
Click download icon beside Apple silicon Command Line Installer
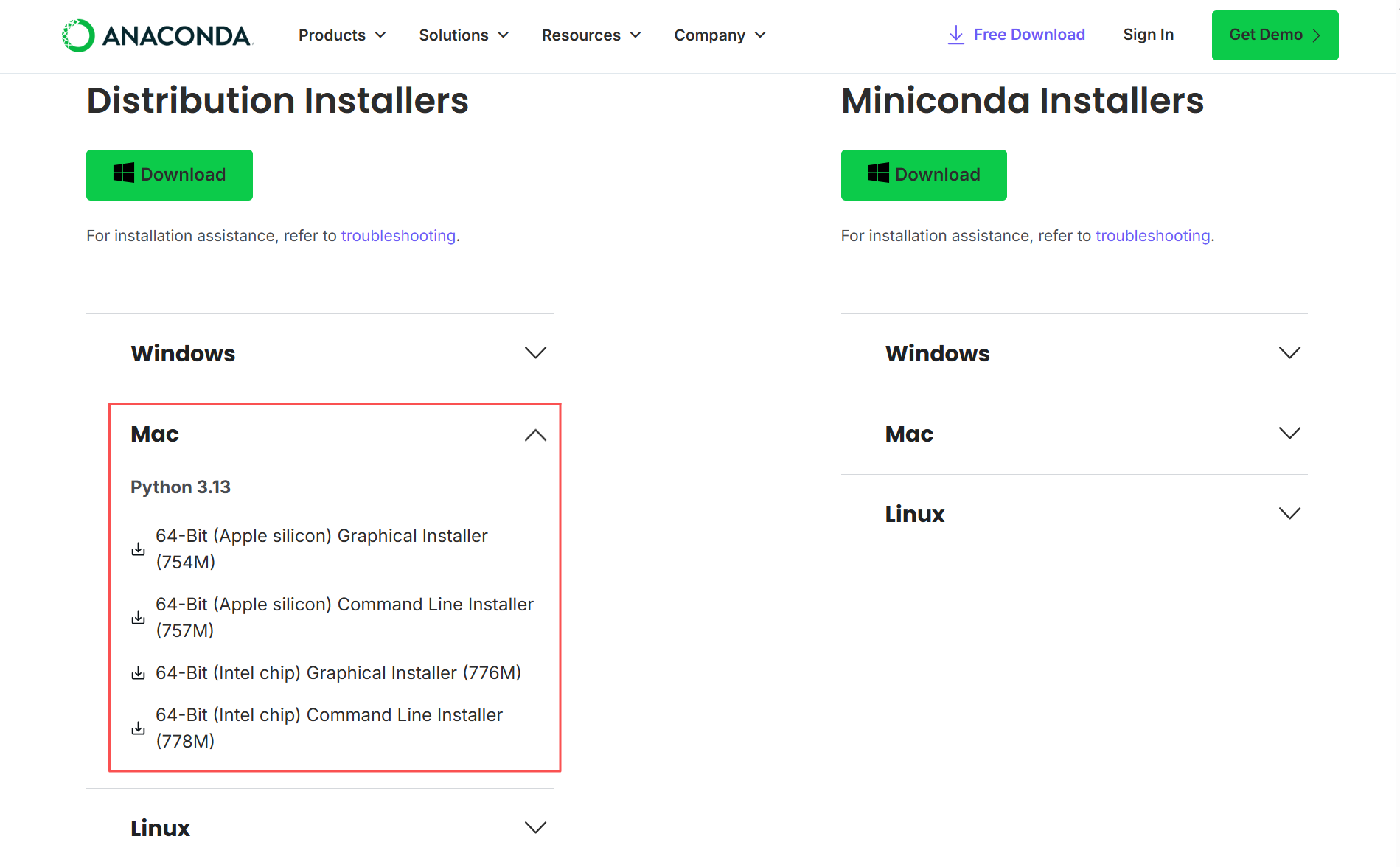click(x=138, y=618)
